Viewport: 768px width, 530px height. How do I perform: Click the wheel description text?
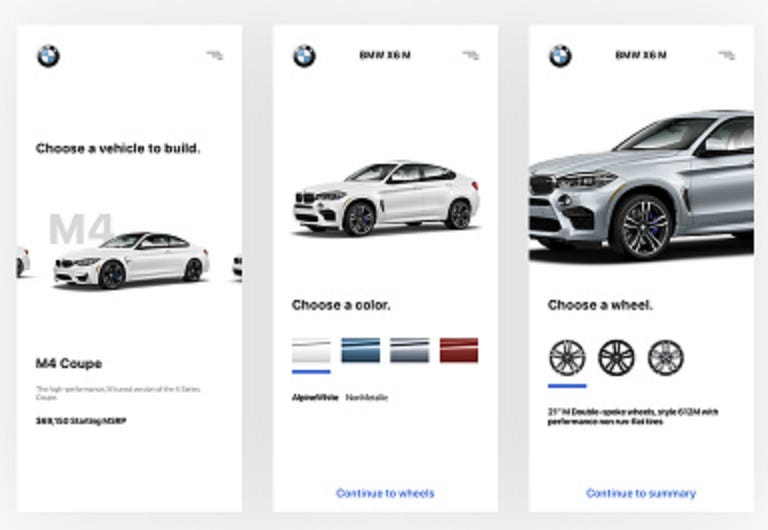(x=633, y=417)
